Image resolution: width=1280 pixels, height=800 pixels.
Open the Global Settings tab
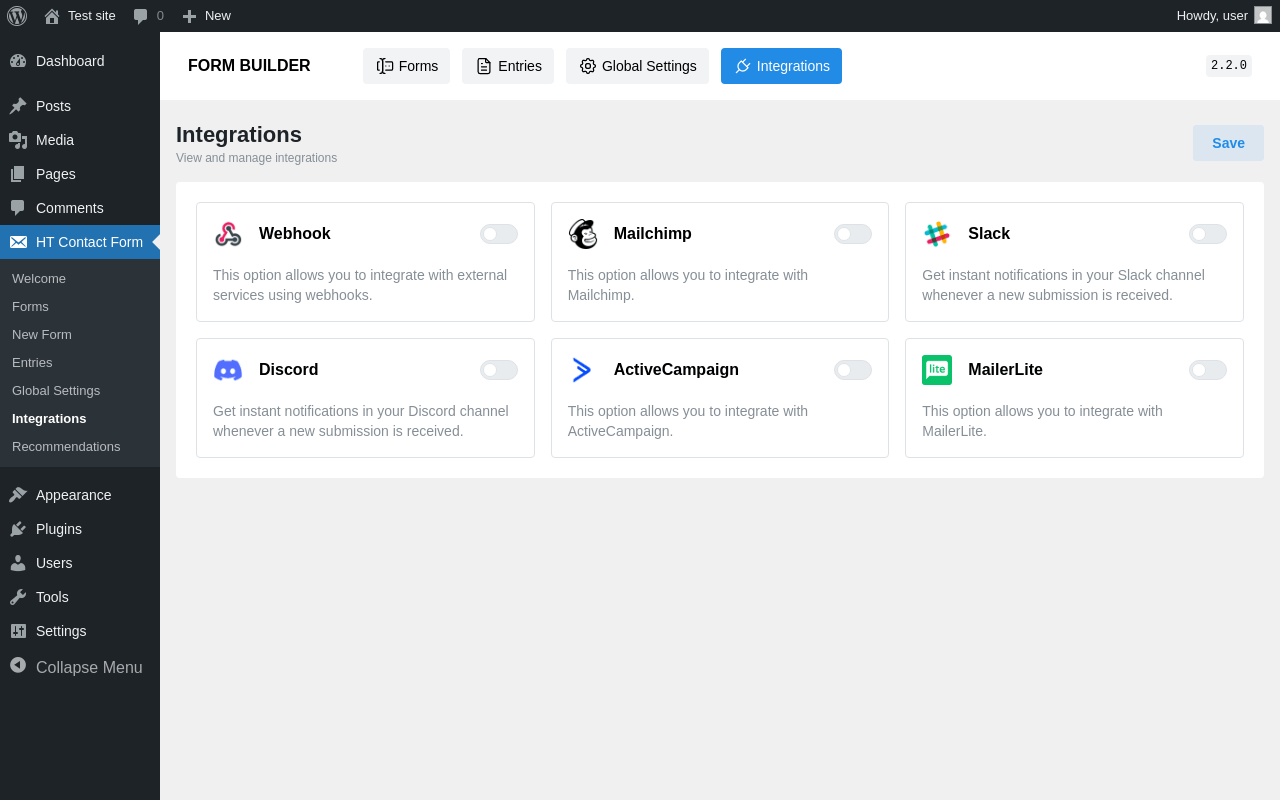tap(637, 66)
